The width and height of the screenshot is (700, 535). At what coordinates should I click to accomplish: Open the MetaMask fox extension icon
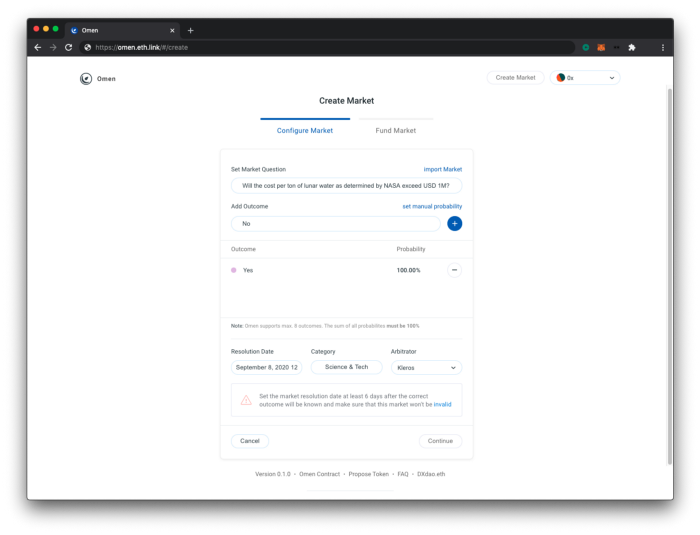pos(601,47)
